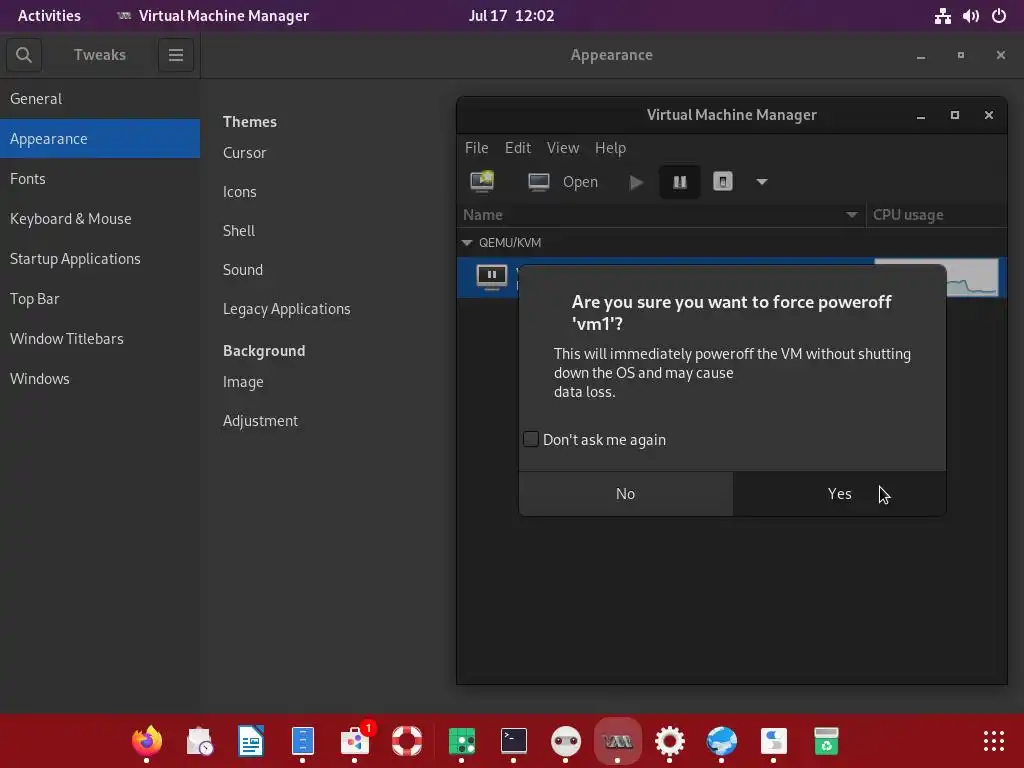The image size is (1024, 768).
Task: Confirm force poweroff with Yes
Action: [x=839, y=494]
